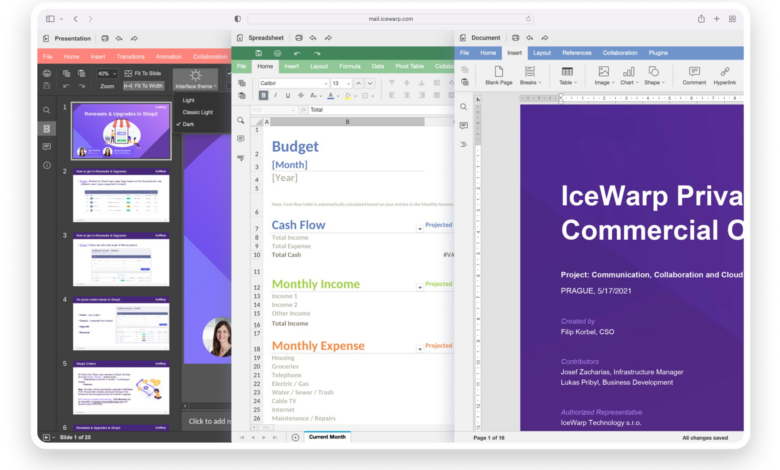780x470 pixels.
Task: Switch to Formula tab in Spreadsheet
Action: click(x=349, y=66)
